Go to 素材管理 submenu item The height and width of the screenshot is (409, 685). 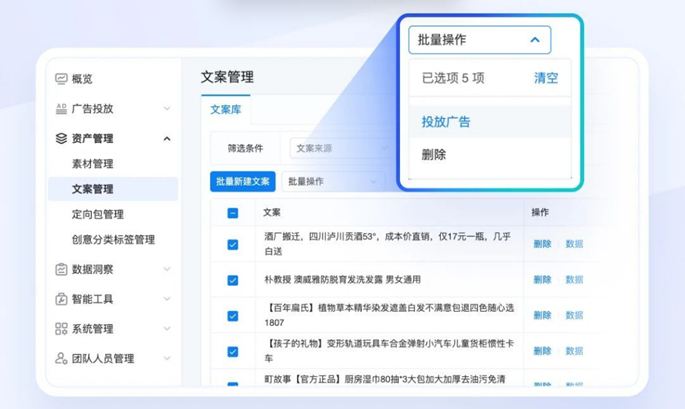[93, 164]
